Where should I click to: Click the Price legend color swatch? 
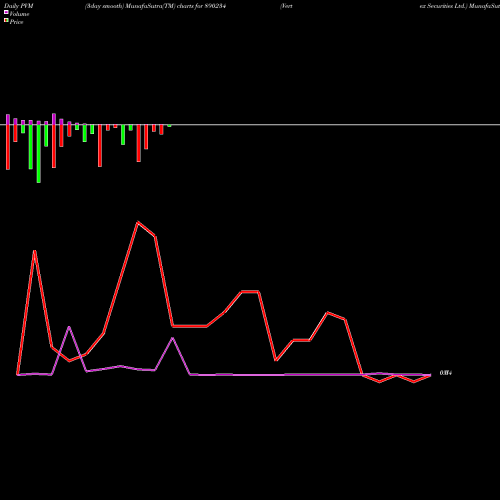pos(6,21)
